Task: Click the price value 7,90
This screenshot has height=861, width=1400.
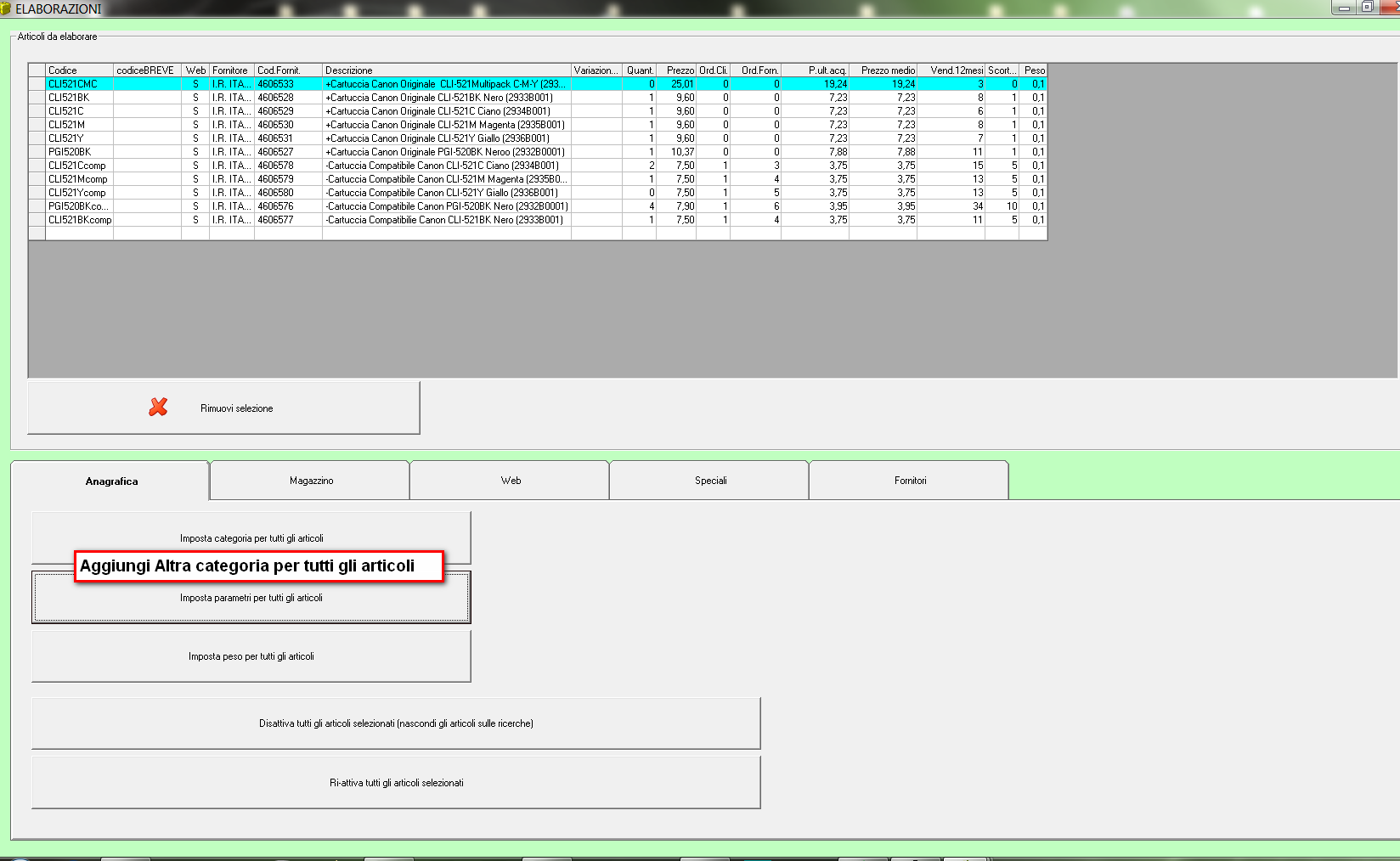Action: (x=676, y=206)
